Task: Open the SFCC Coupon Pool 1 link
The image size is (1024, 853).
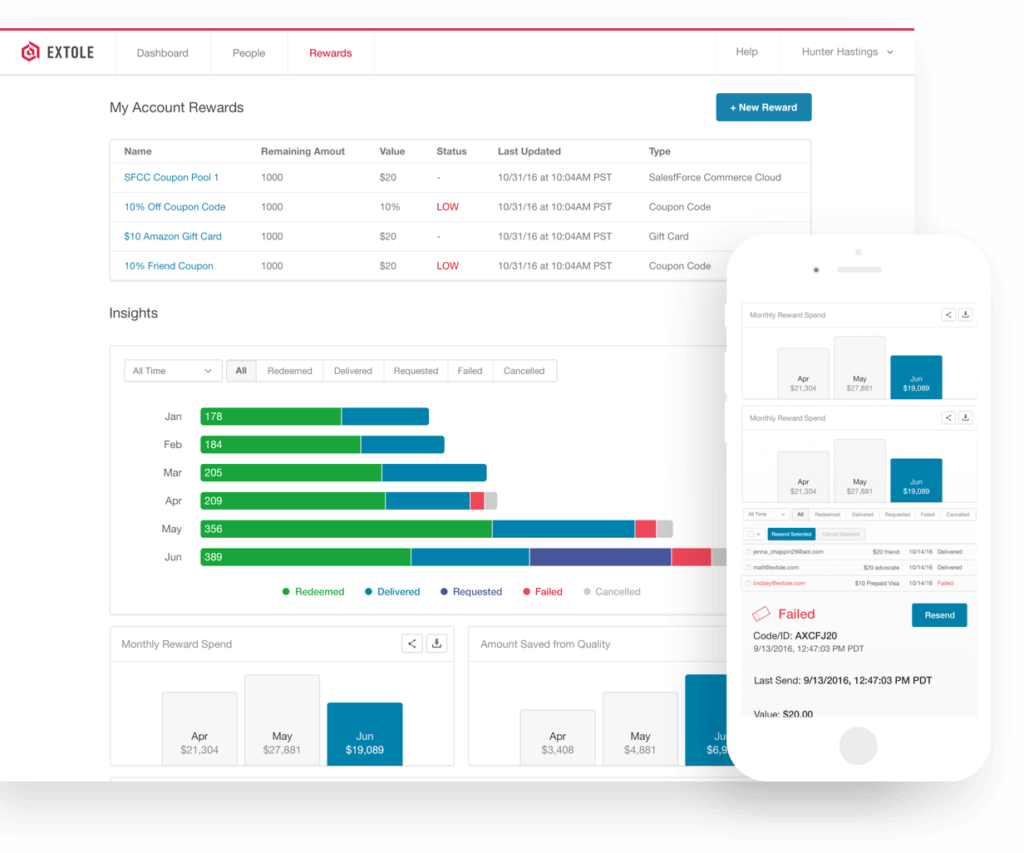Action: point(171,177)
